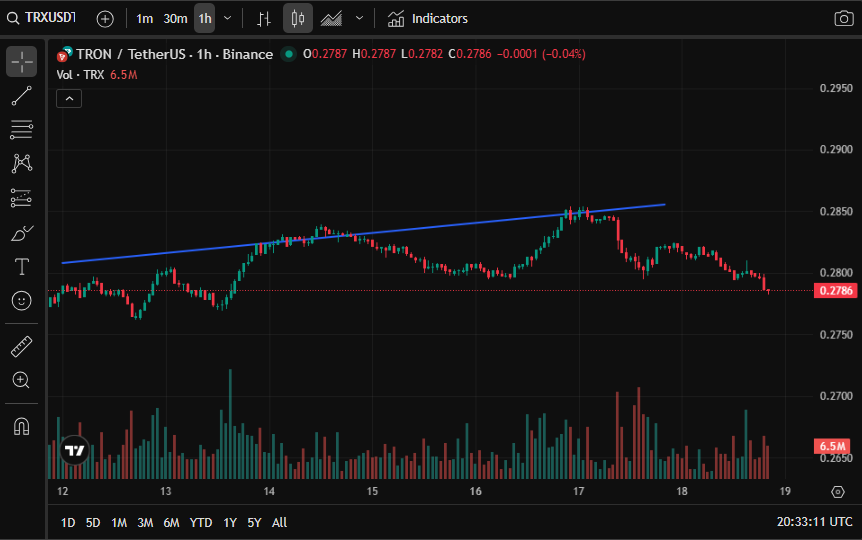Set the date range to 1M
862x540 pixels.
(x=119, y=522)
